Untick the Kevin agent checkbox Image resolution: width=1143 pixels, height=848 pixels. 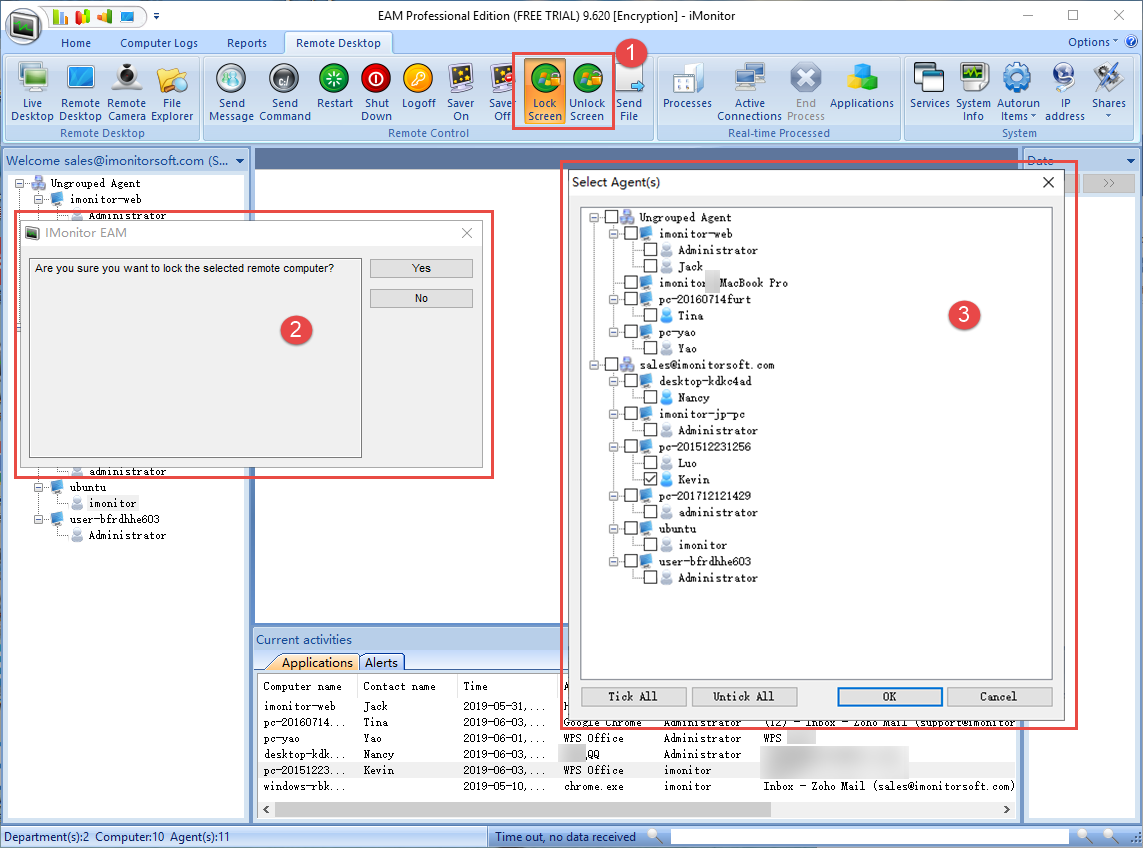click(650, 479)
